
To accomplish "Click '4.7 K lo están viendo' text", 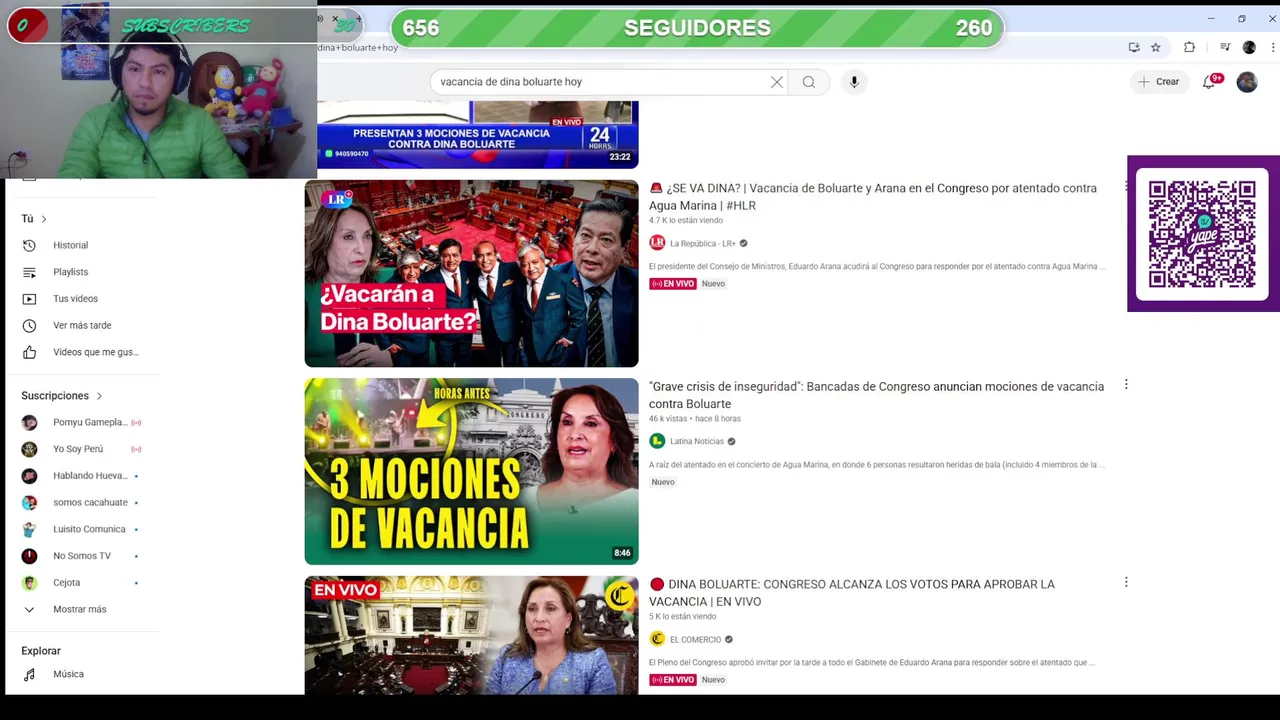I will click(x=685, y=220).
